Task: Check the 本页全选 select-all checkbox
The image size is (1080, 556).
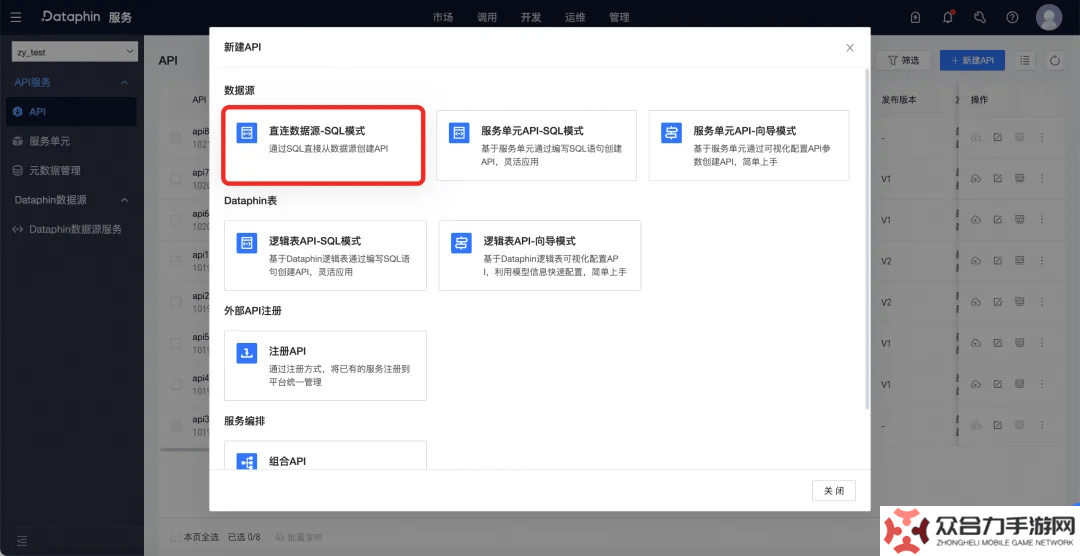Action: click(176, 537)
